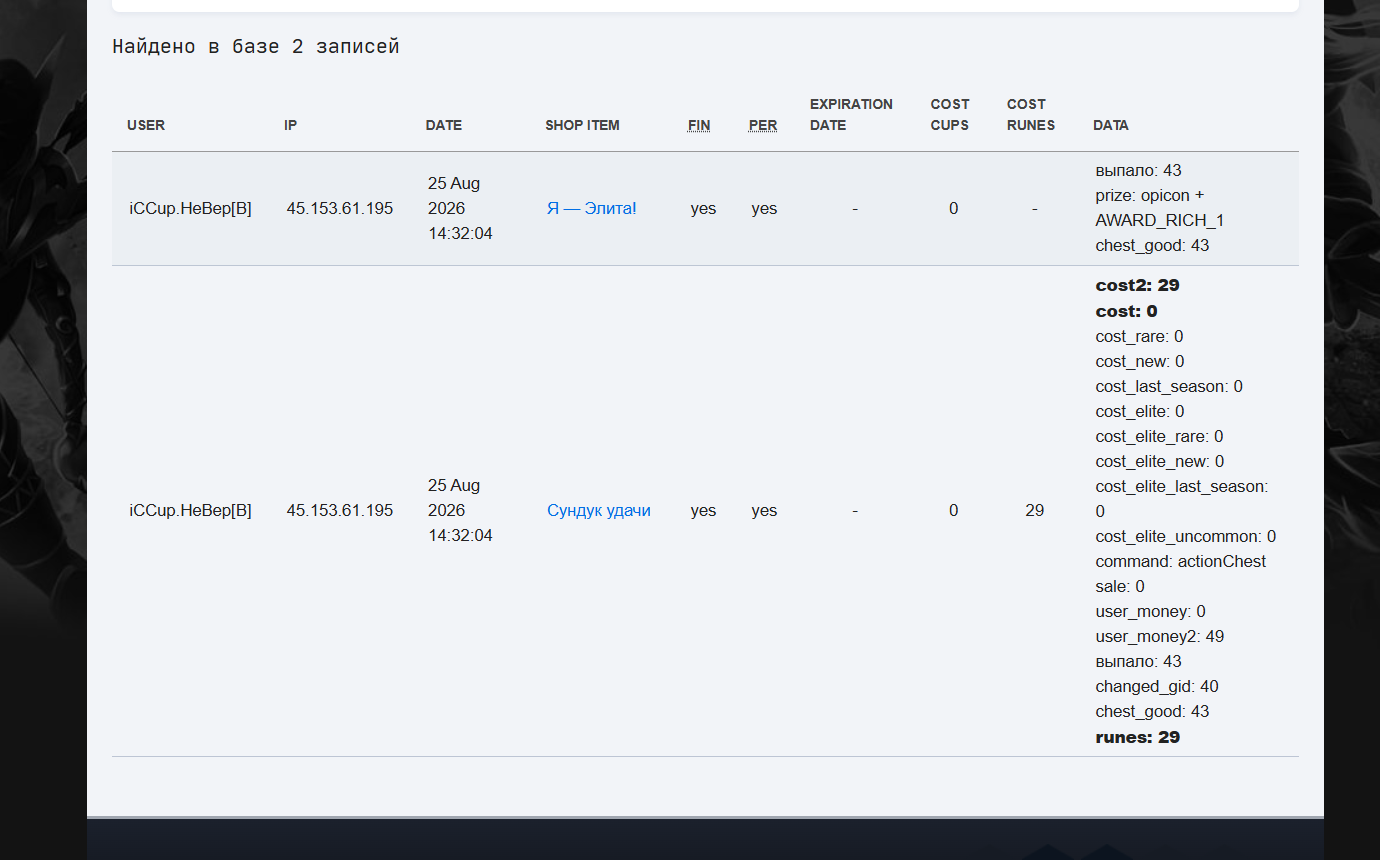Select IP 45.153.61.195 in Я — Элита! row
1380x860 pixels.
point(340,208)
